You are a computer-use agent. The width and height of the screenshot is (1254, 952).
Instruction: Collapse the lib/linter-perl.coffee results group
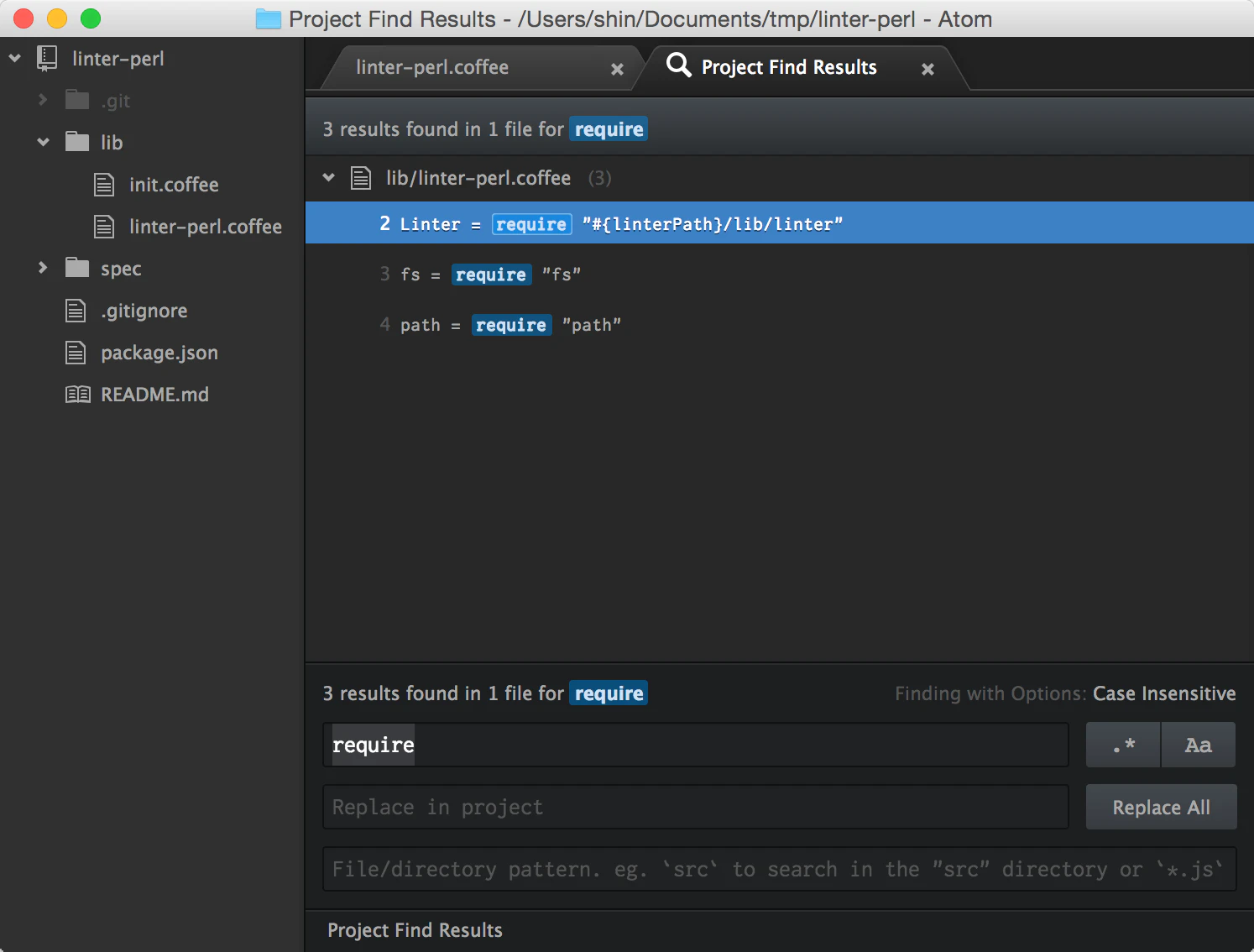(329, 177)
